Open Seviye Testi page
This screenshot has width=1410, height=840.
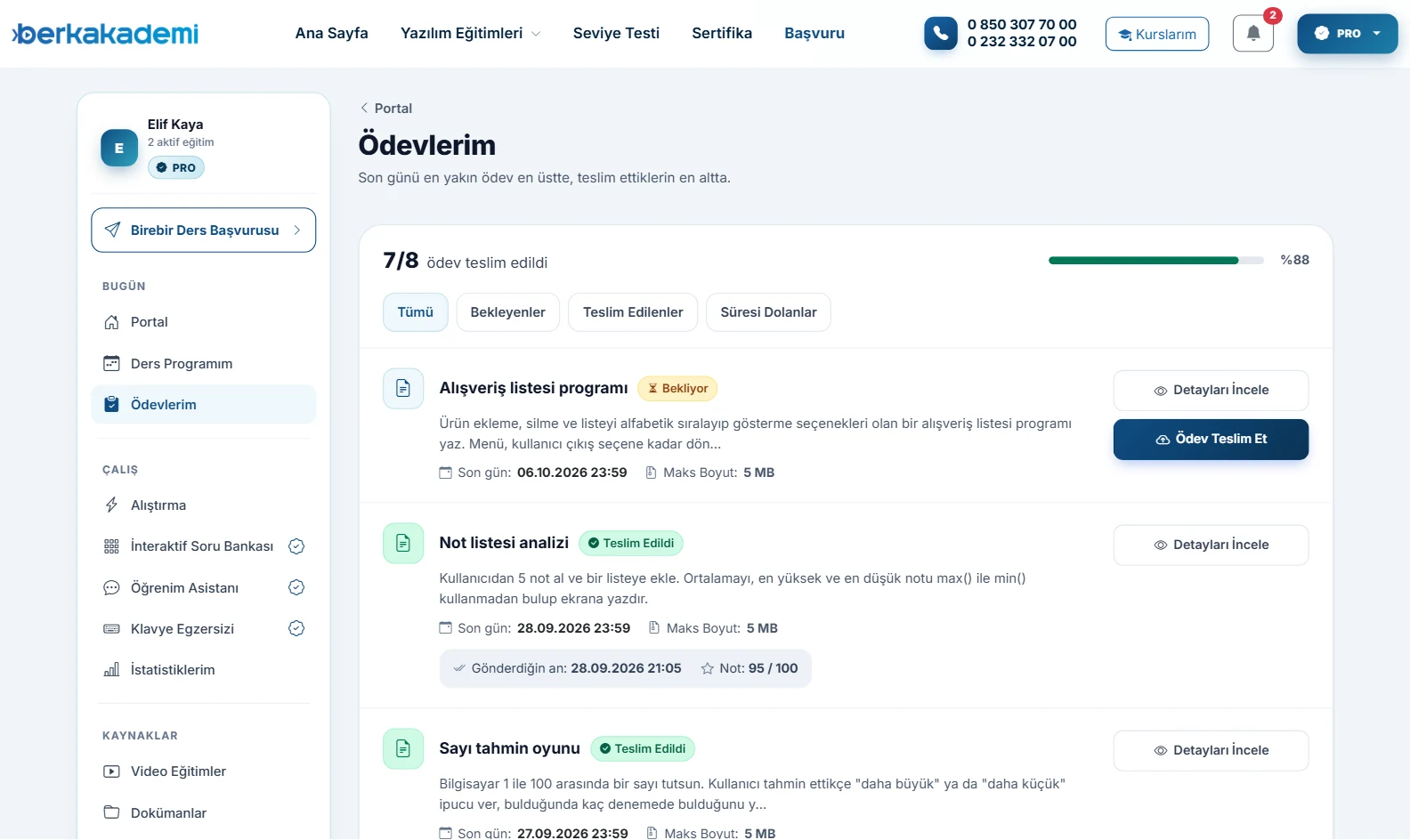616,33
